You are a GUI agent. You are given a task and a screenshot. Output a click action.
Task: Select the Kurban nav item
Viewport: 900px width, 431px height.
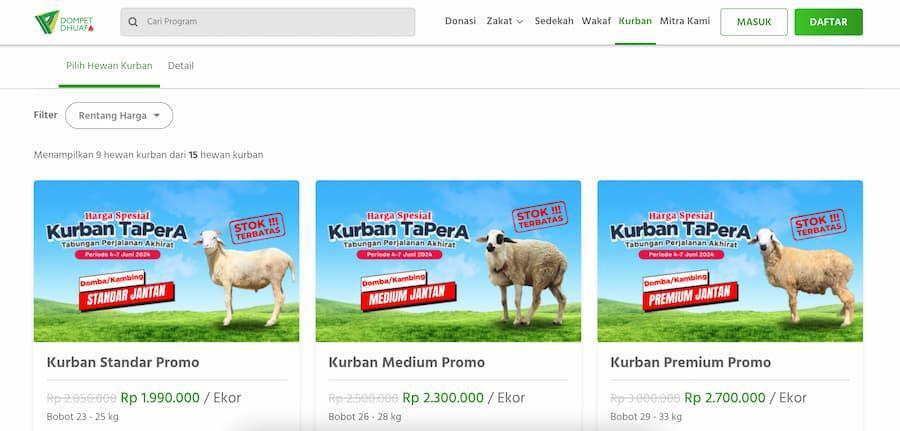[x=635, y=21]
